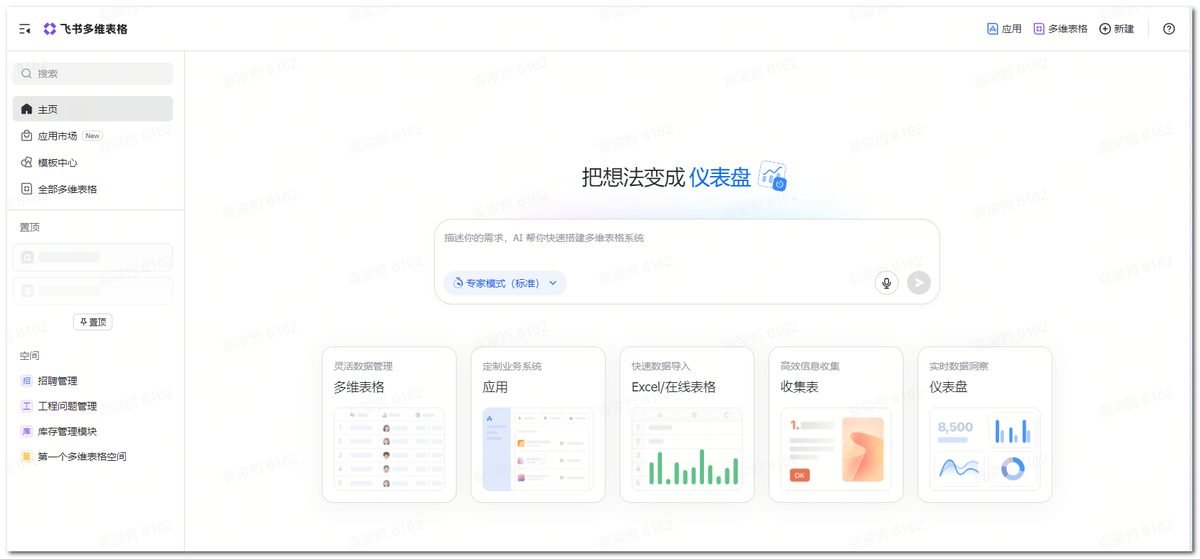Click the 实时数据洞察 caption

[959, 366]
